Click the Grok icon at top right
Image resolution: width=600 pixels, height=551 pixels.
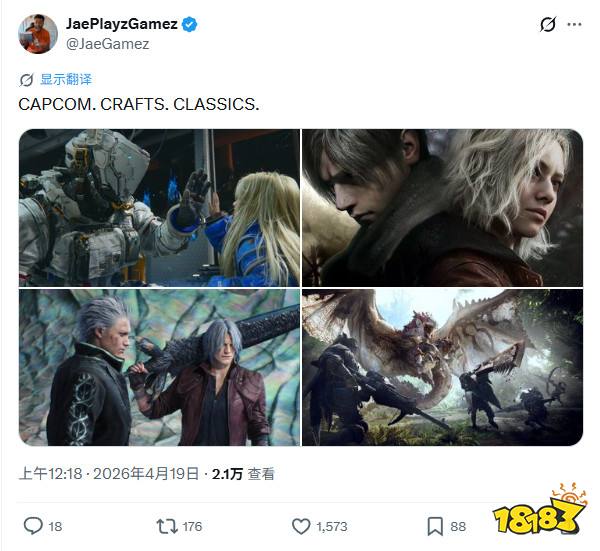click(x=548, y=25)
